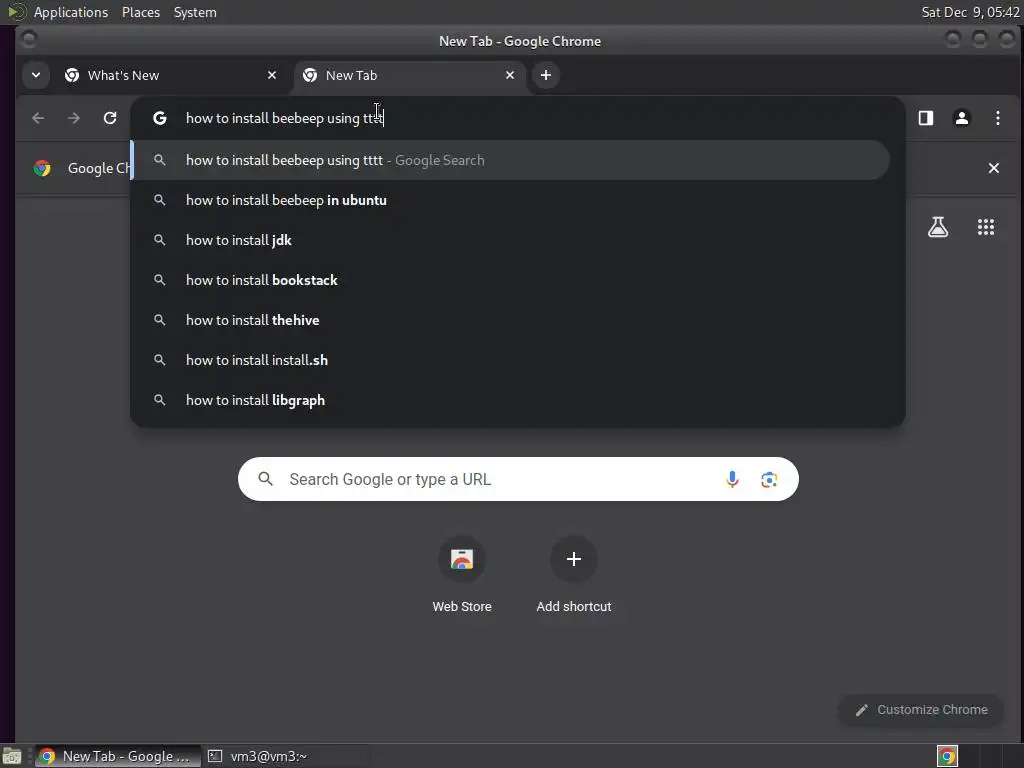Open Chrome three-dot menu
The height and width of the screenshot is (768, 1024).
(x=997, y=118)
